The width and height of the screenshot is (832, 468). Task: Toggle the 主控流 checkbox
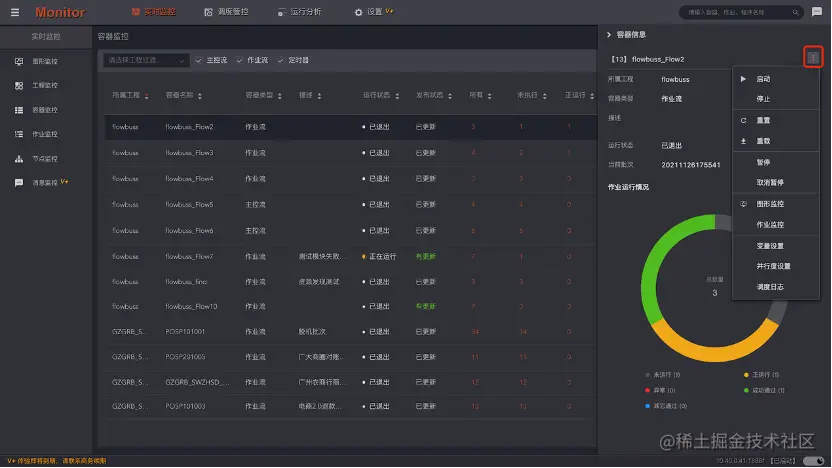199,60
